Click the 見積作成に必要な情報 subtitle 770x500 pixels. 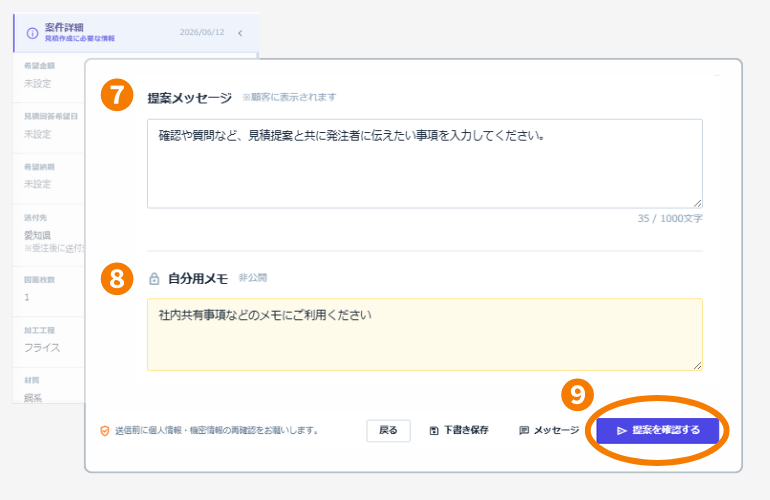tap(80, 38)
